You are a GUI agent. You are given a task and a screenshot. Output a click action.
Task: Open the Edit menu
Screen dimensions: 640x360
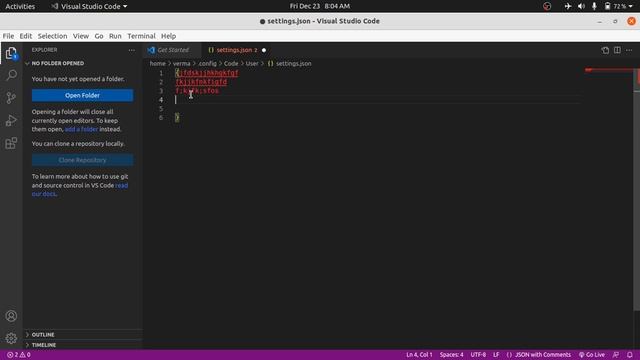26,36
